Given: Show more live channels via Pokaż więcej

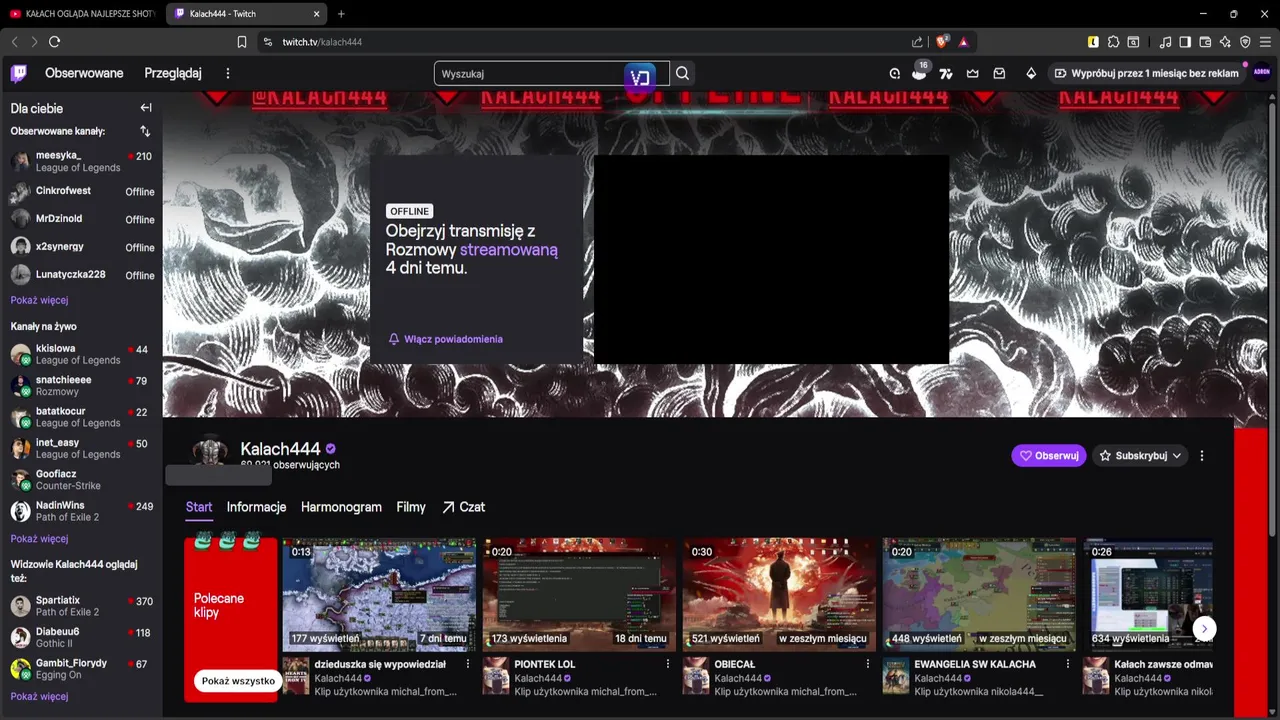Looking at the screenshot, I should click(40, 539).
